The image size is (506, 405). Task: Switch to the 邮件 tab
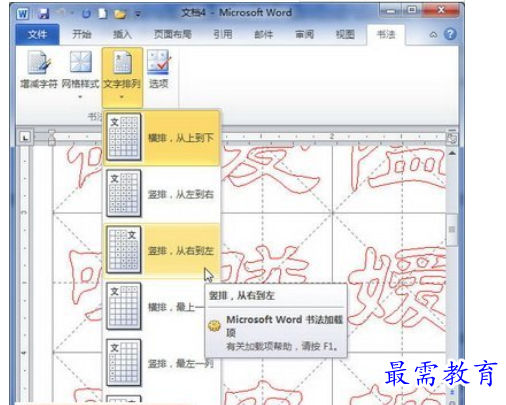coord(264,34)
